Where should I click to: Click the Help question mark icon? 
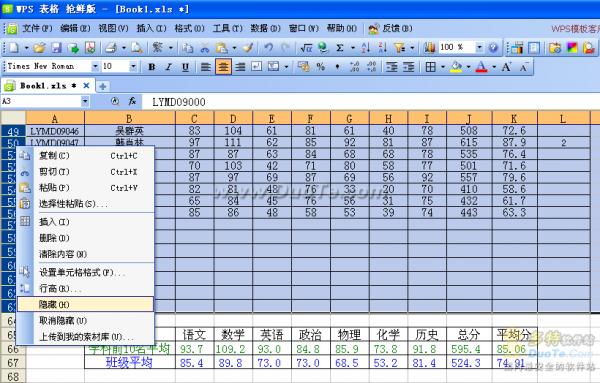(493, 47)
